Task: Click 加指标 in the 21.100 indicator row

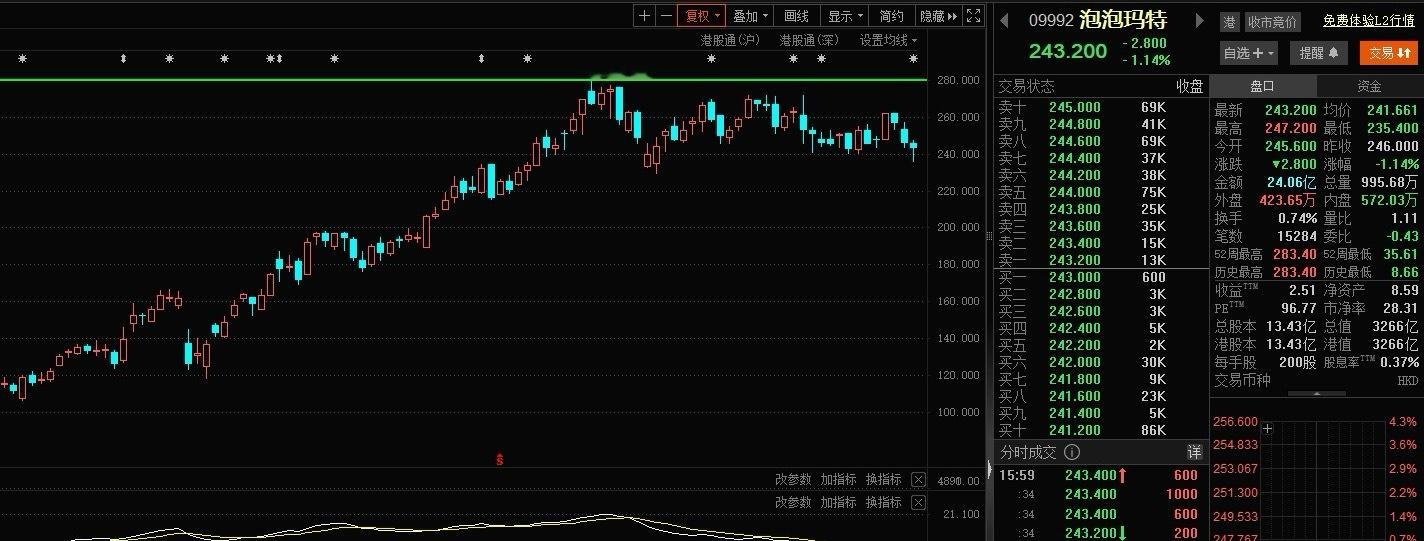Action: [x=838, y=502]
